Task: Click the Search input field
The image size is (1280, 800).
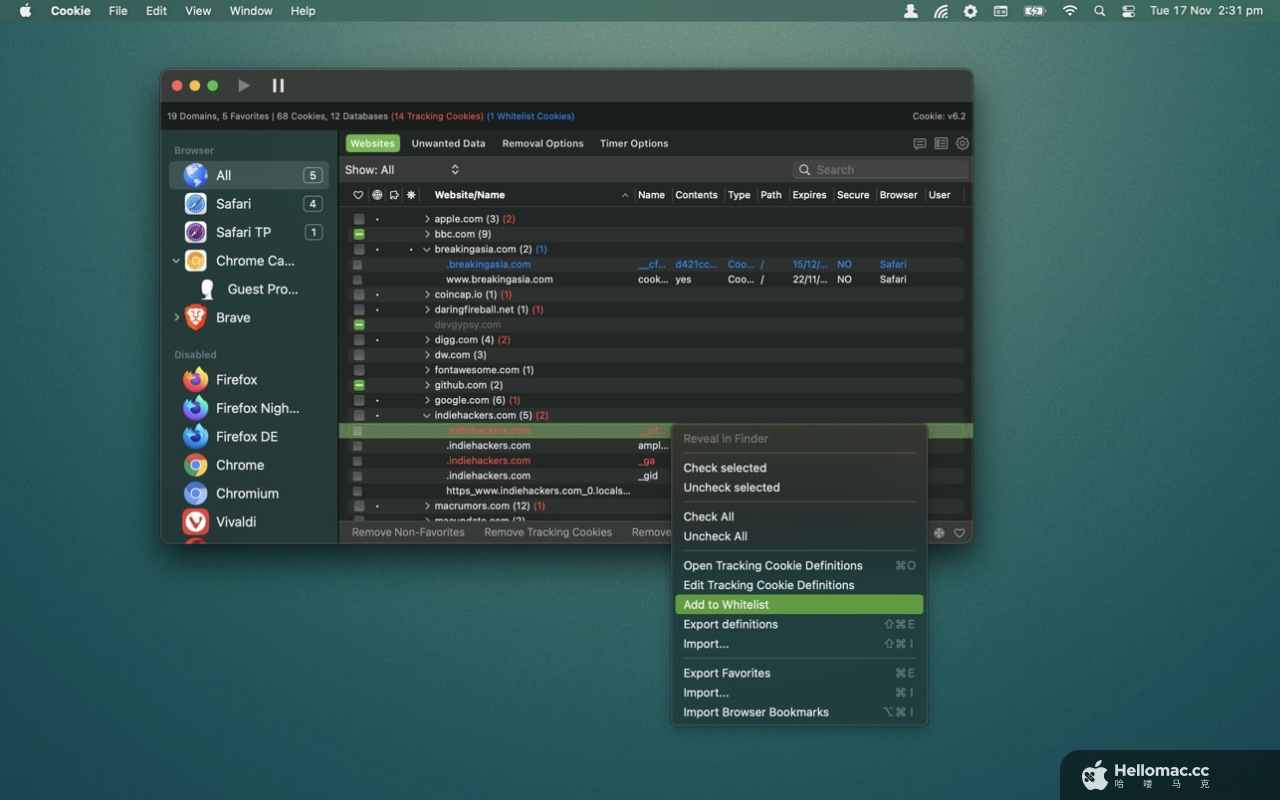Action: (x=881, y=170)
